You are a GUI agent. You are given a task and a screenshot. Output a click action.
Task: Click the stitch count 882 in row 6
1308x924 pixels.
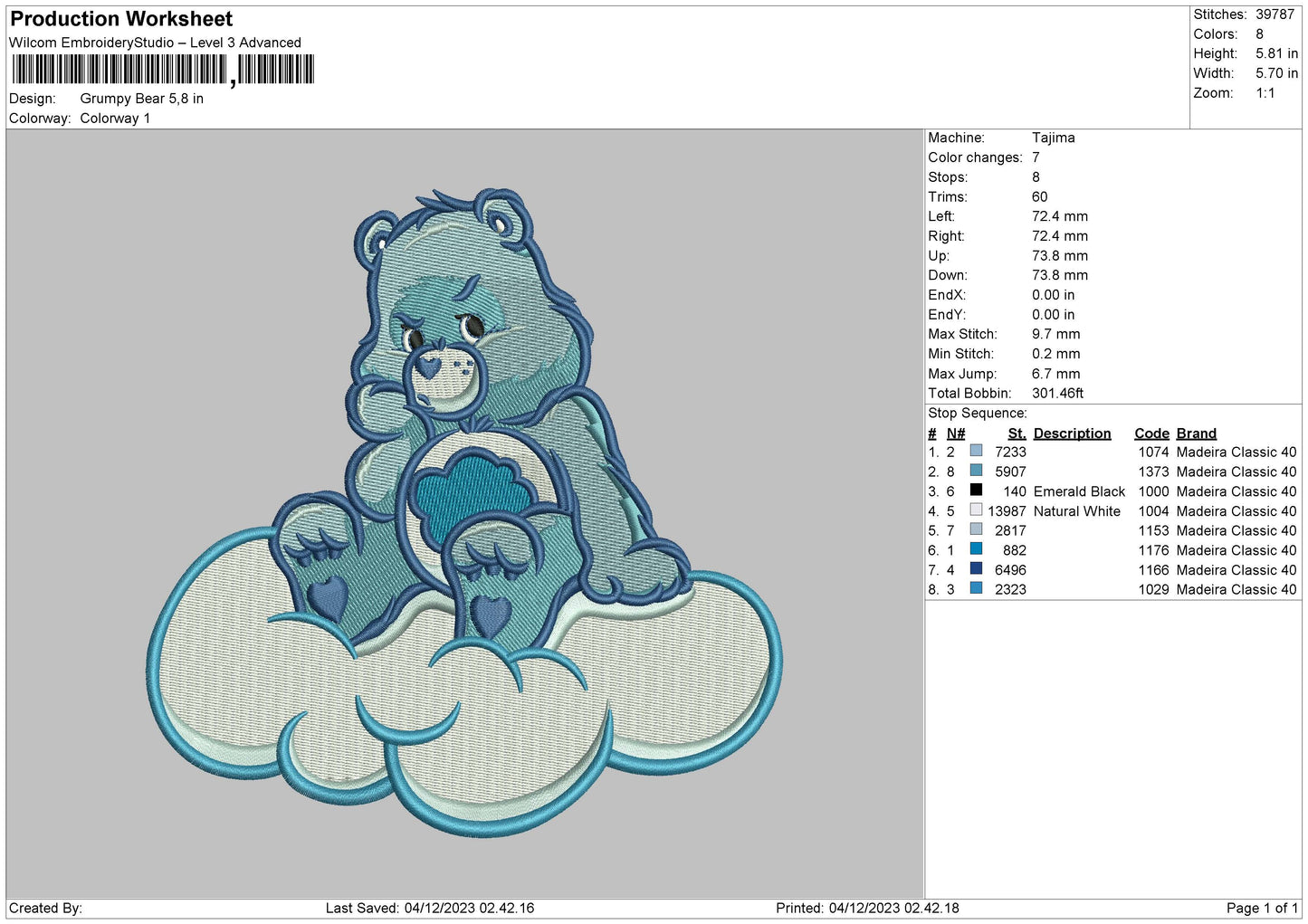[1015, 551]
